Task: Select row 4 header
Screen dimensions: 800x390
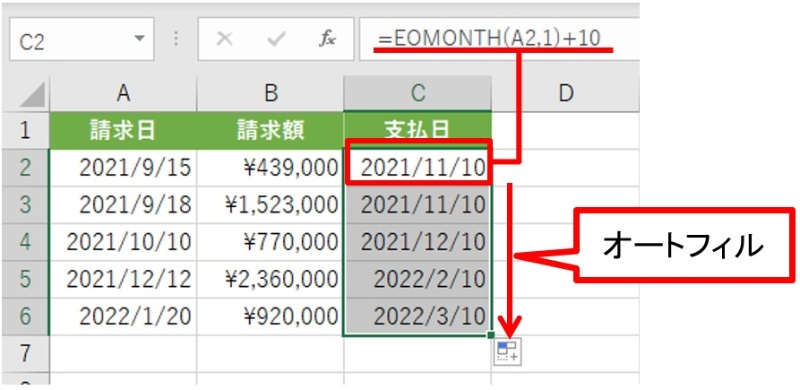Action: tap(26, 242)
